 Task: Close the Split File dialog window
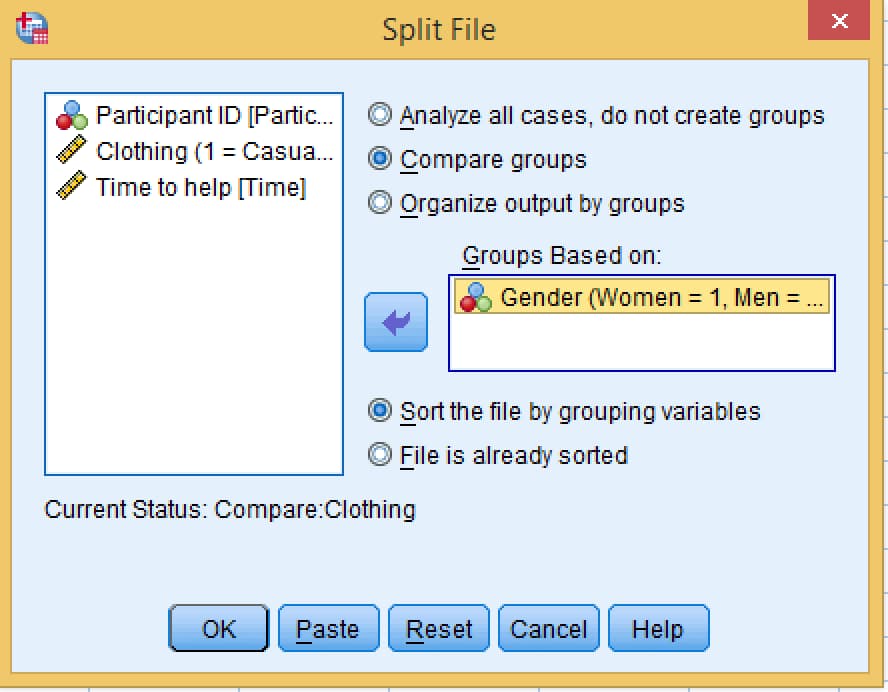coord(839,21)
